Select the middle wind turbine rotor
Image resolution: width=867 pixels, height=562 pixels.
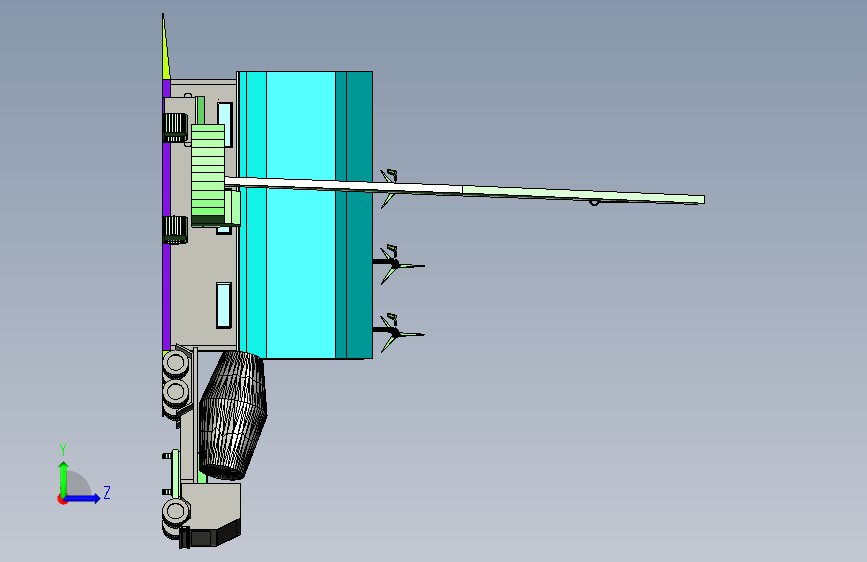394,264
